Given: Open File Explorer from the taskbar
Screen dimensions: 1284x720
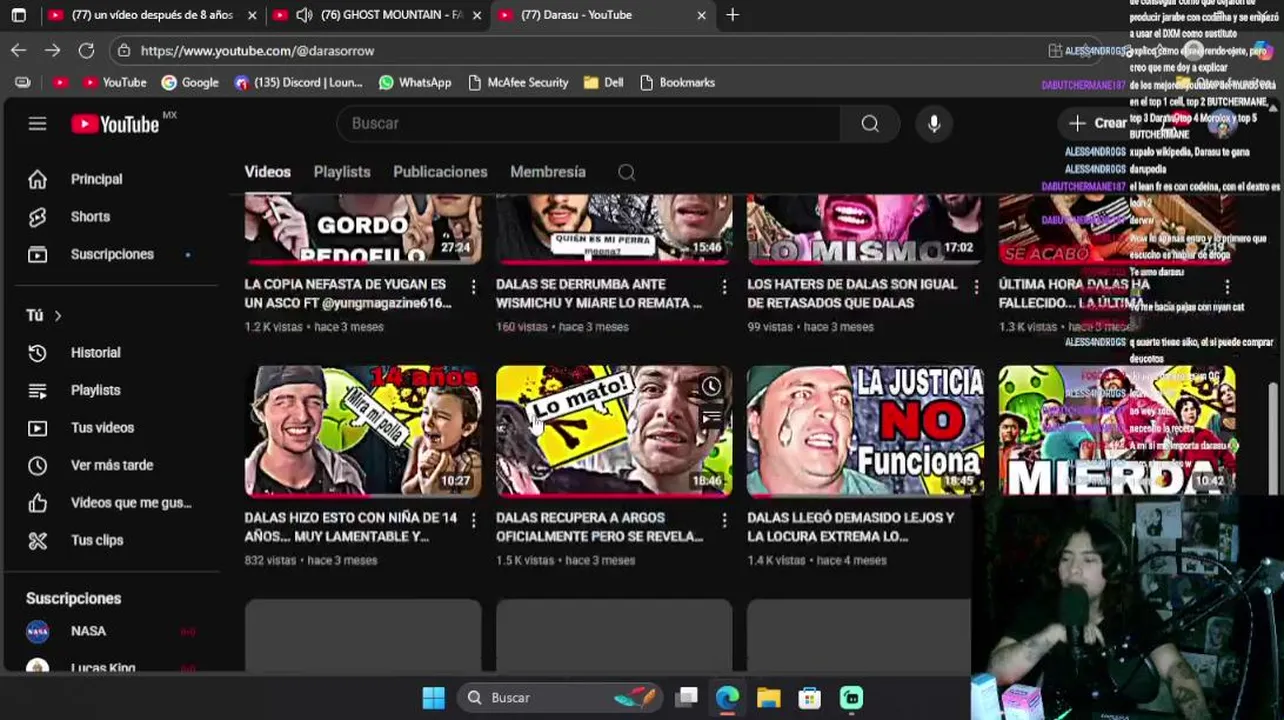Looking at the screenshot, I should click(768, 698).
